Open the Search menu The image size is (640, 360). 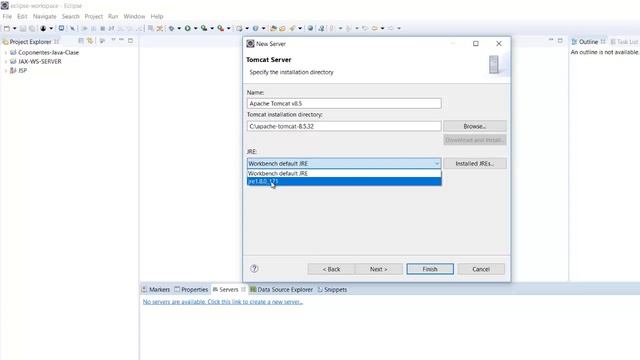[71, 16]
